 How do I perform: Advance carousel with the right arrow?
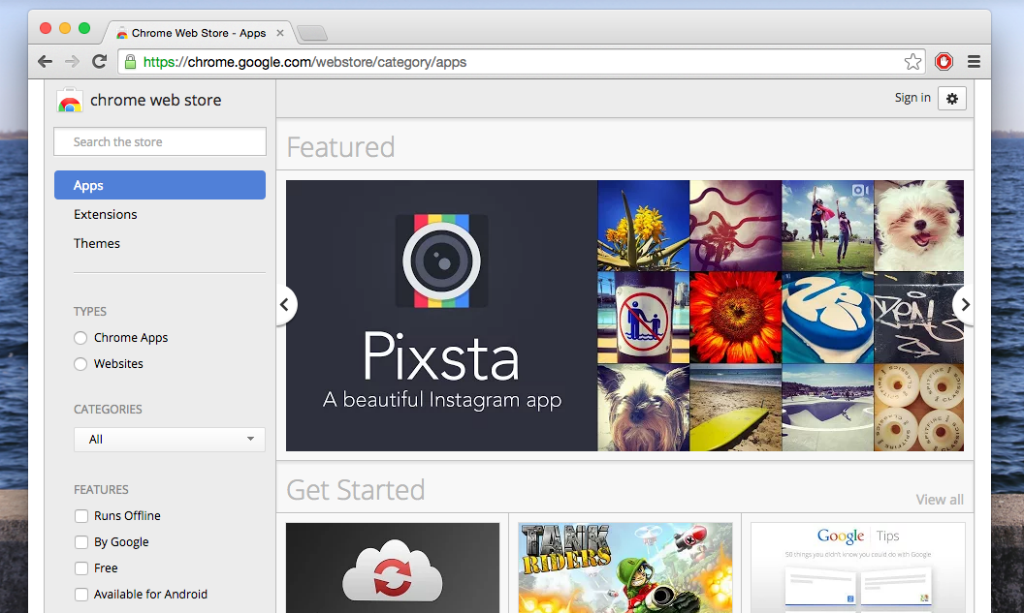[964, 305]
